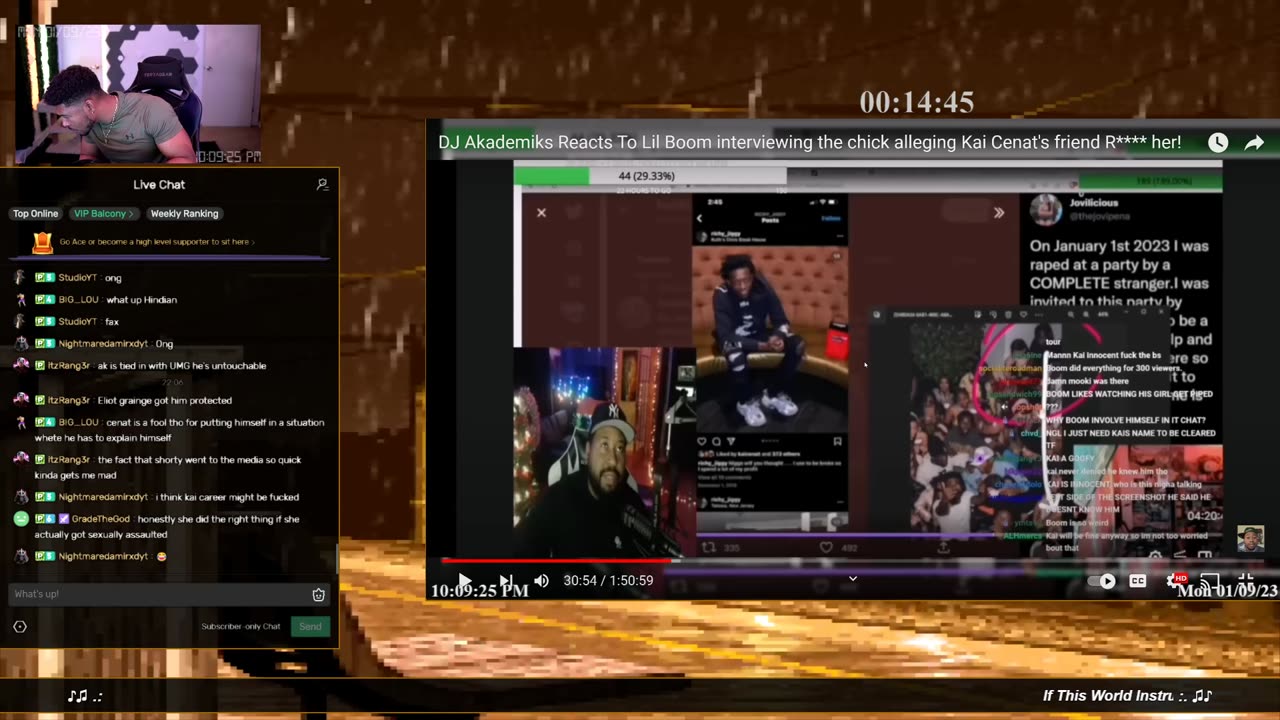Switch to the Weekly Ranking tab
This screenshot has width=1280, height=720.
click(x=184, y=214)
